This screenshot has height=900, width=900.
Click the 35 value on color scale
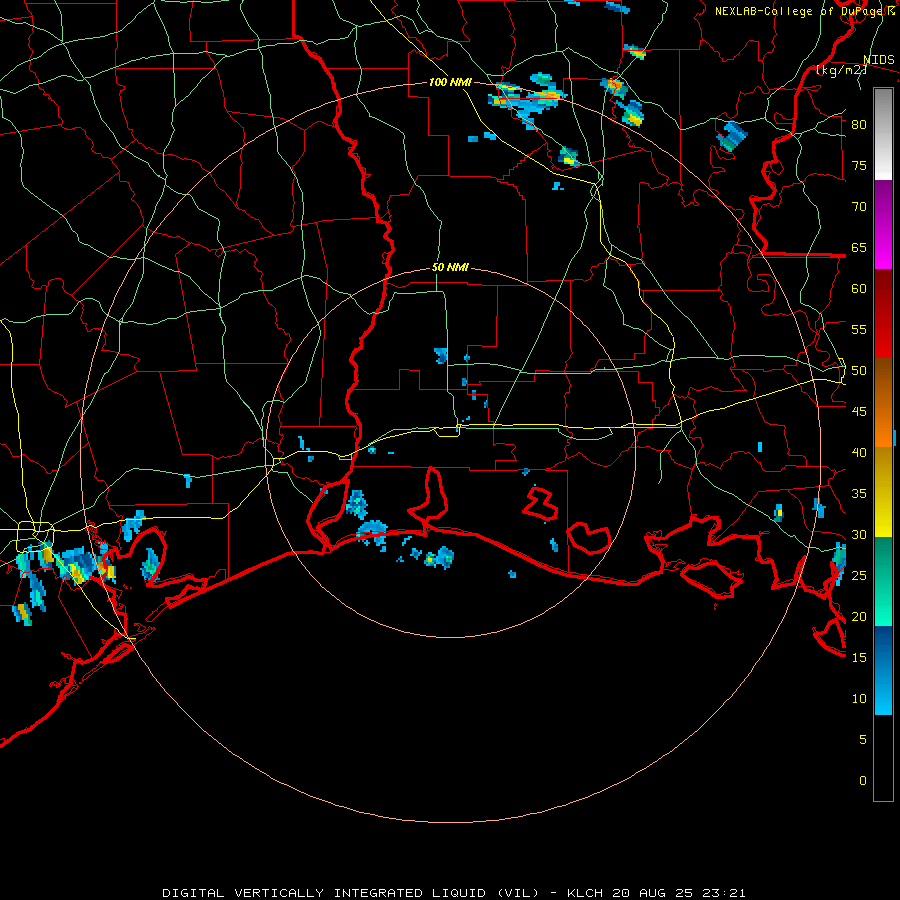859,494
